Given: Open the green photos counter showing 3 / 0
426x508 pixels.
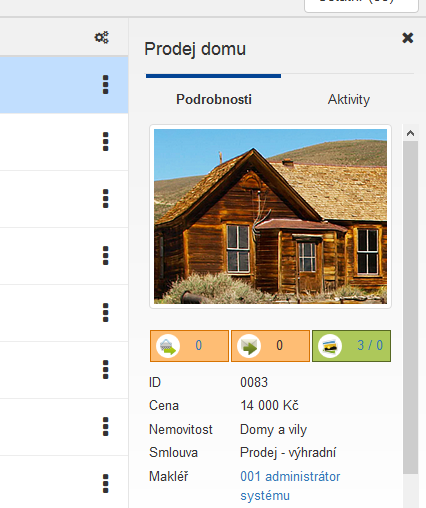Looking at the screenshot, I should click(x=351, y=346).
